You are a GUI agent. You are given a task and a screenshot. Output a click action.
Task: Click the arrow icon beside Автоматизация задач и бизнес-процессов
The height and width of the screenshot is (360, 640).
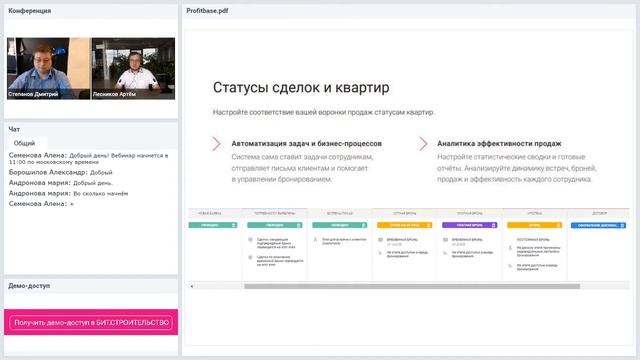coord(216,144)
